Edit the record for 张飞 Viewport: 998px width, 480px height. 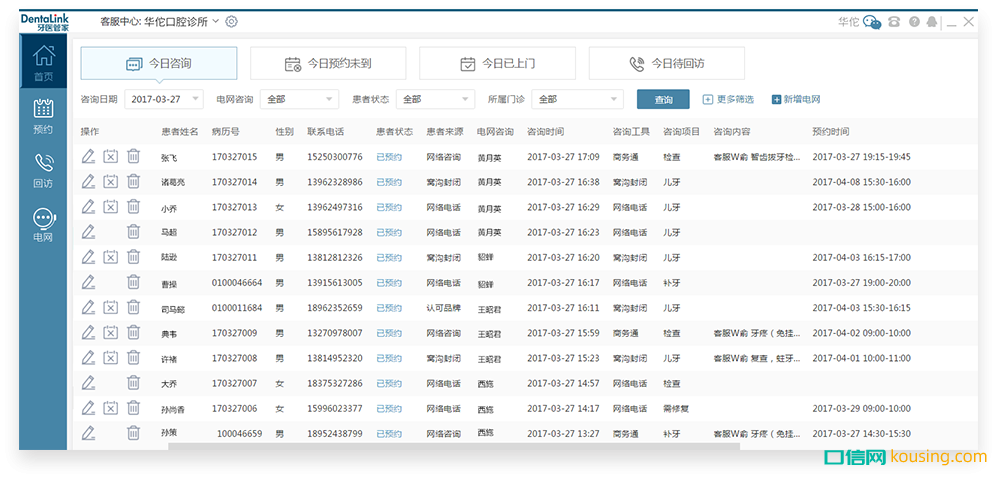[x=88, y=156]
